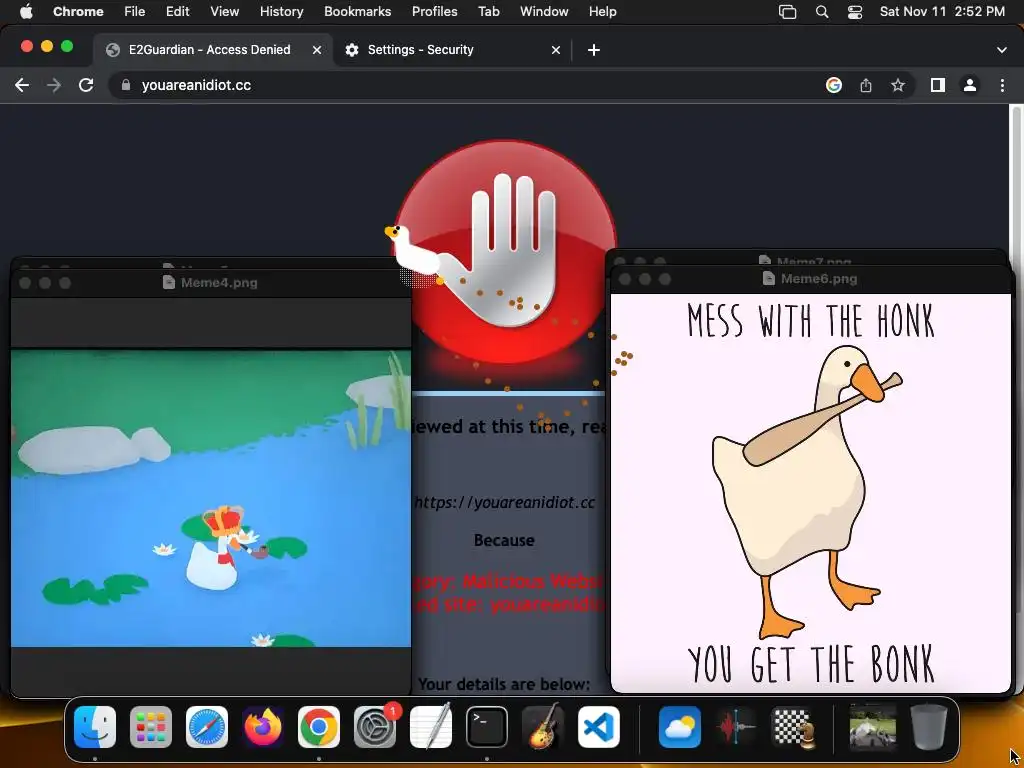Screen dimensions: 1024x768
Task: Open Chrome's three-dot menu
Action: click(1002, 86)
